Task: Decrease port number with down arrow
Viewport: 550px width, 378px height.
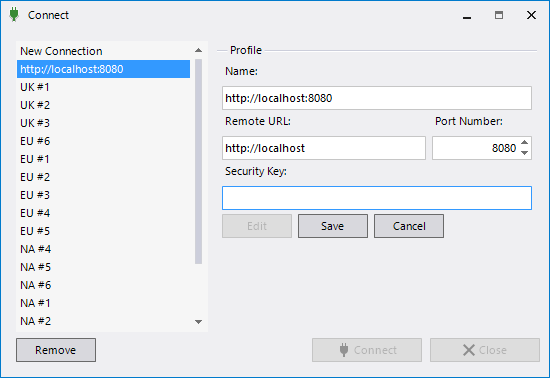Action: coord(524,153)
